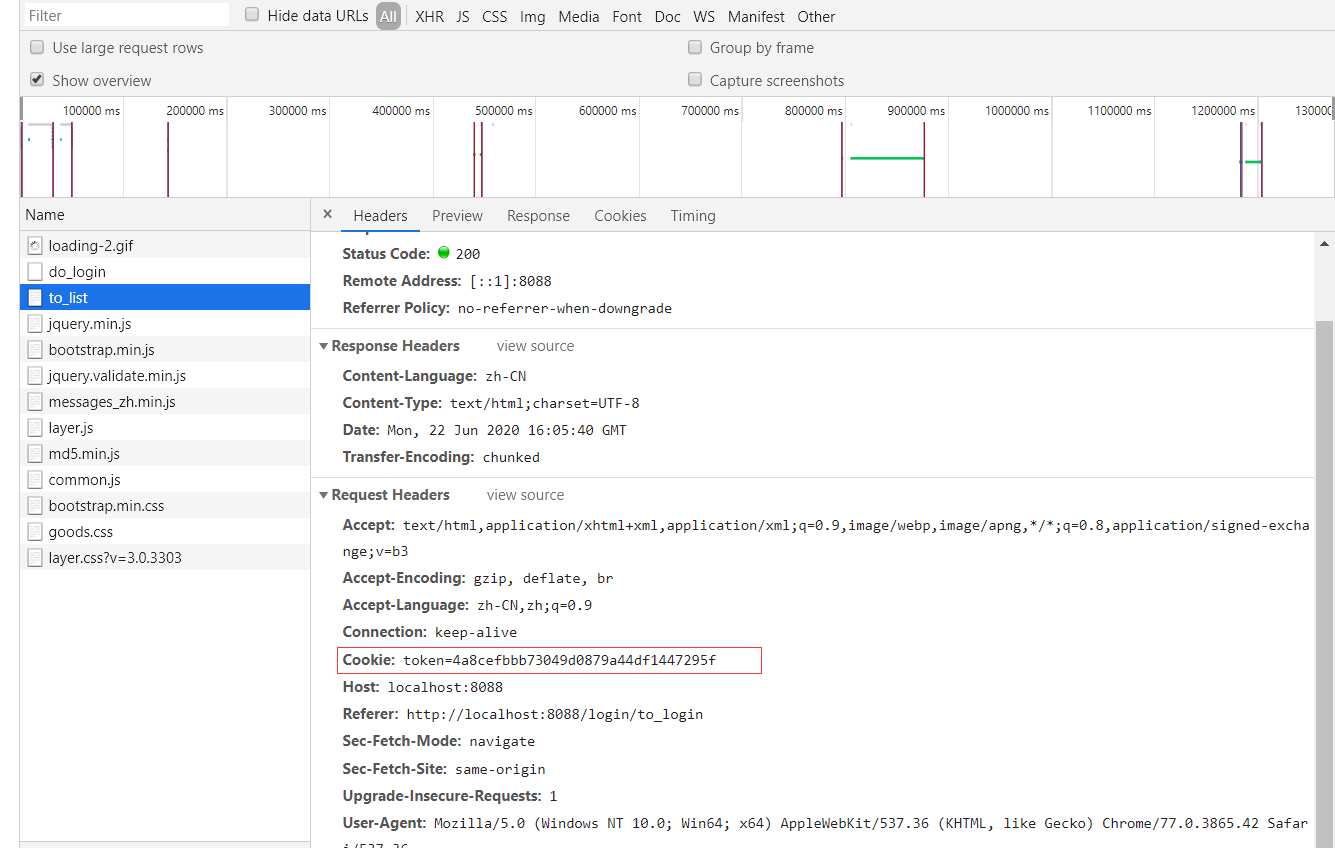Click view source for Response Headers

(535, 346)
